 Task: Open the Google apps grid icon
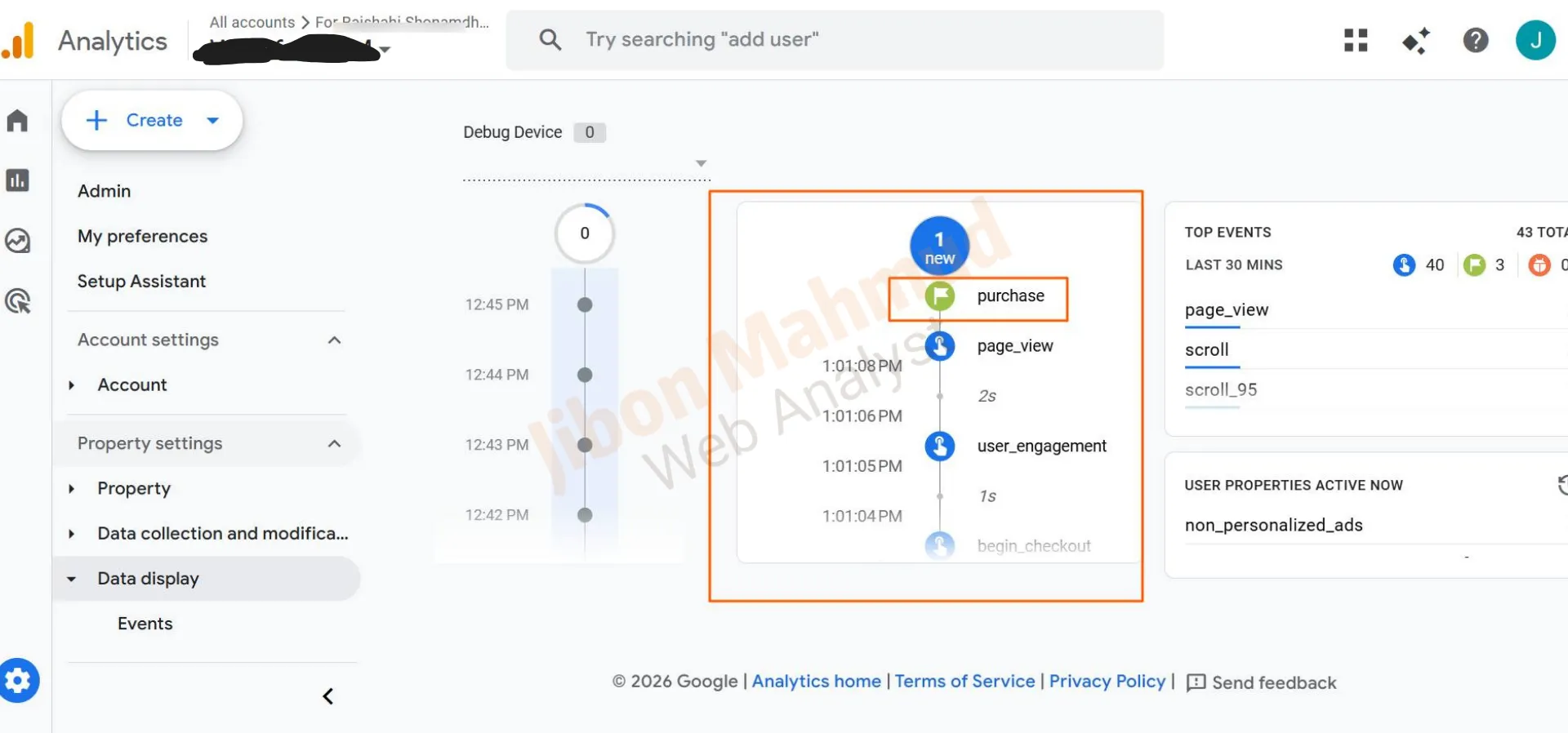1356,40
